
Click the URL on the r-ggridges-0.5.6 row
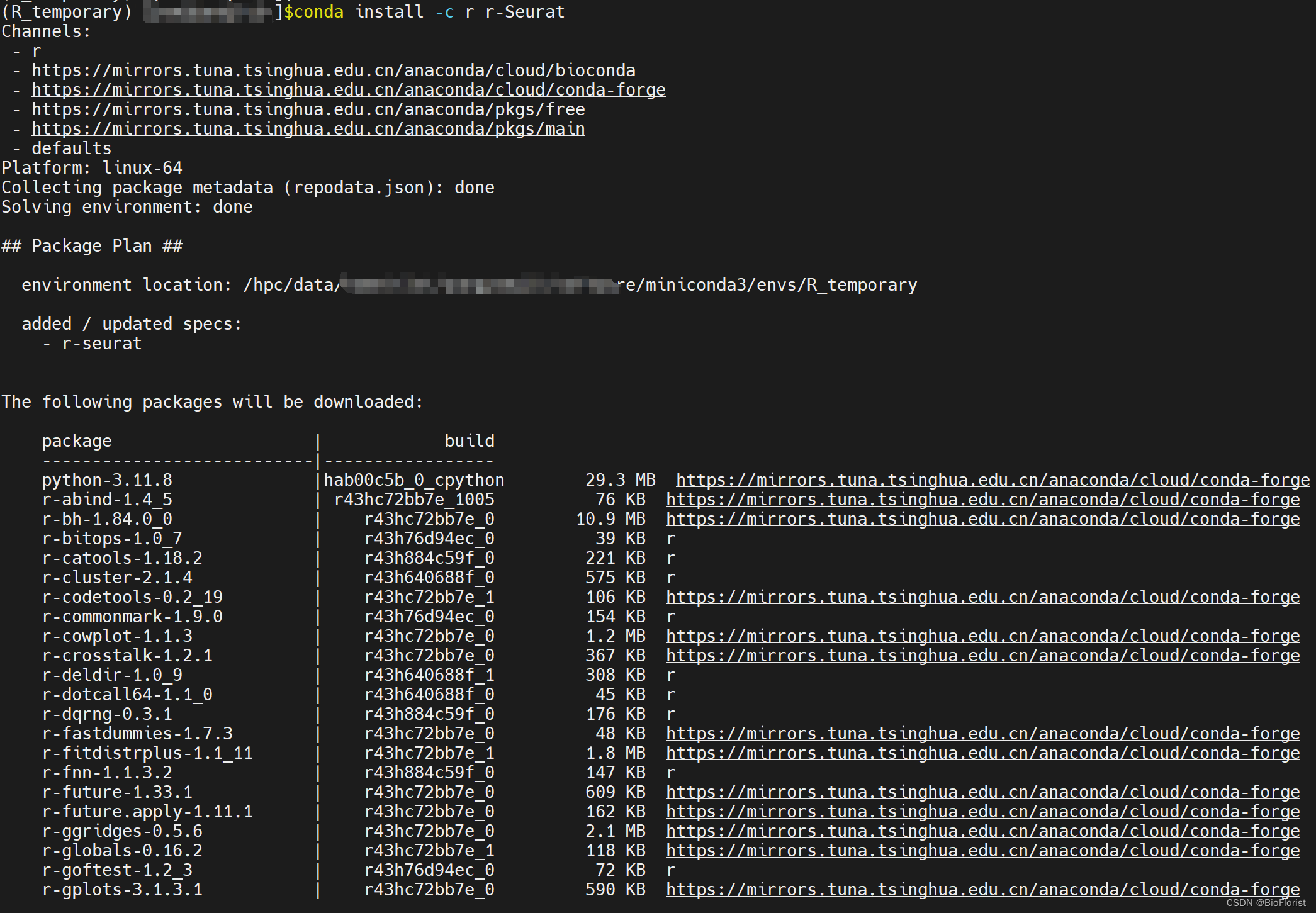coord(982,831)
